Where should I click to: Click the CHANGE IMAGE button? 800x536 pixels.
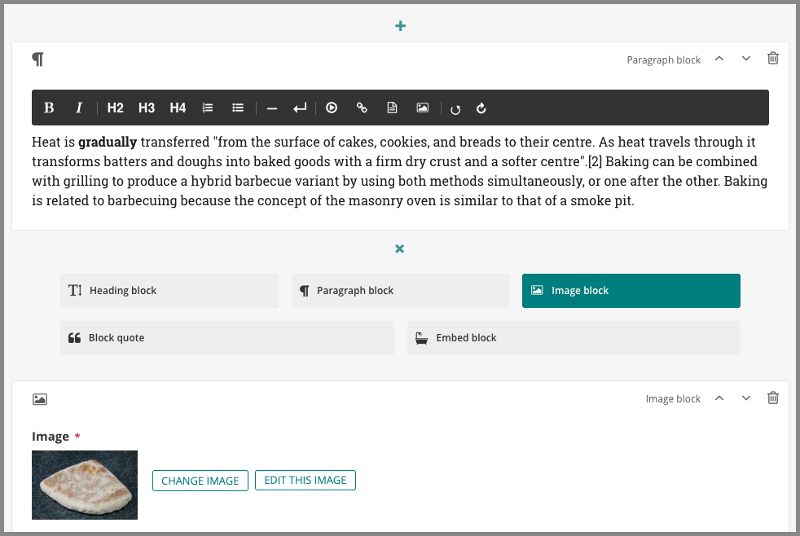(x=200, y=481)
